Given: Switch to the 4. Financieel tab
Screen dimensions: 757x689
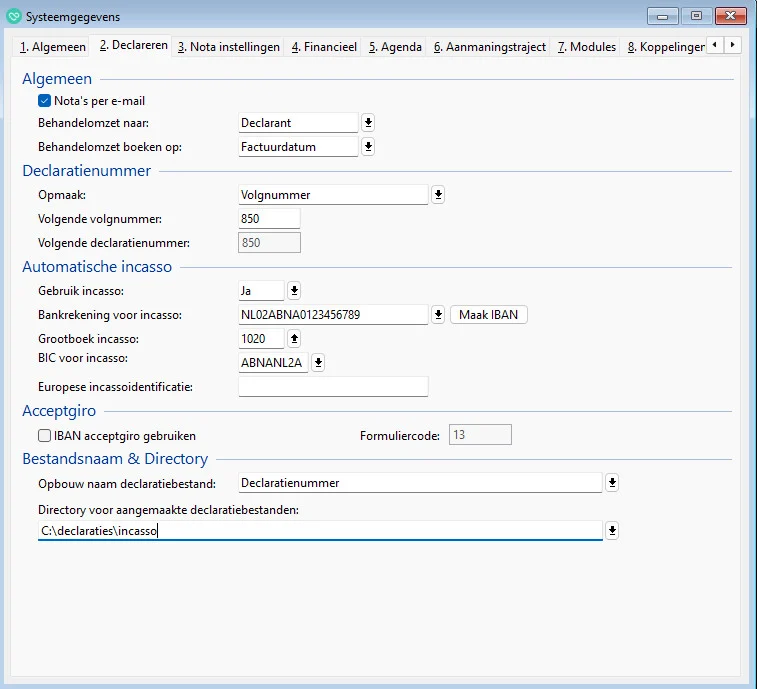Looking at the screenshot, I should coord(324,47).
